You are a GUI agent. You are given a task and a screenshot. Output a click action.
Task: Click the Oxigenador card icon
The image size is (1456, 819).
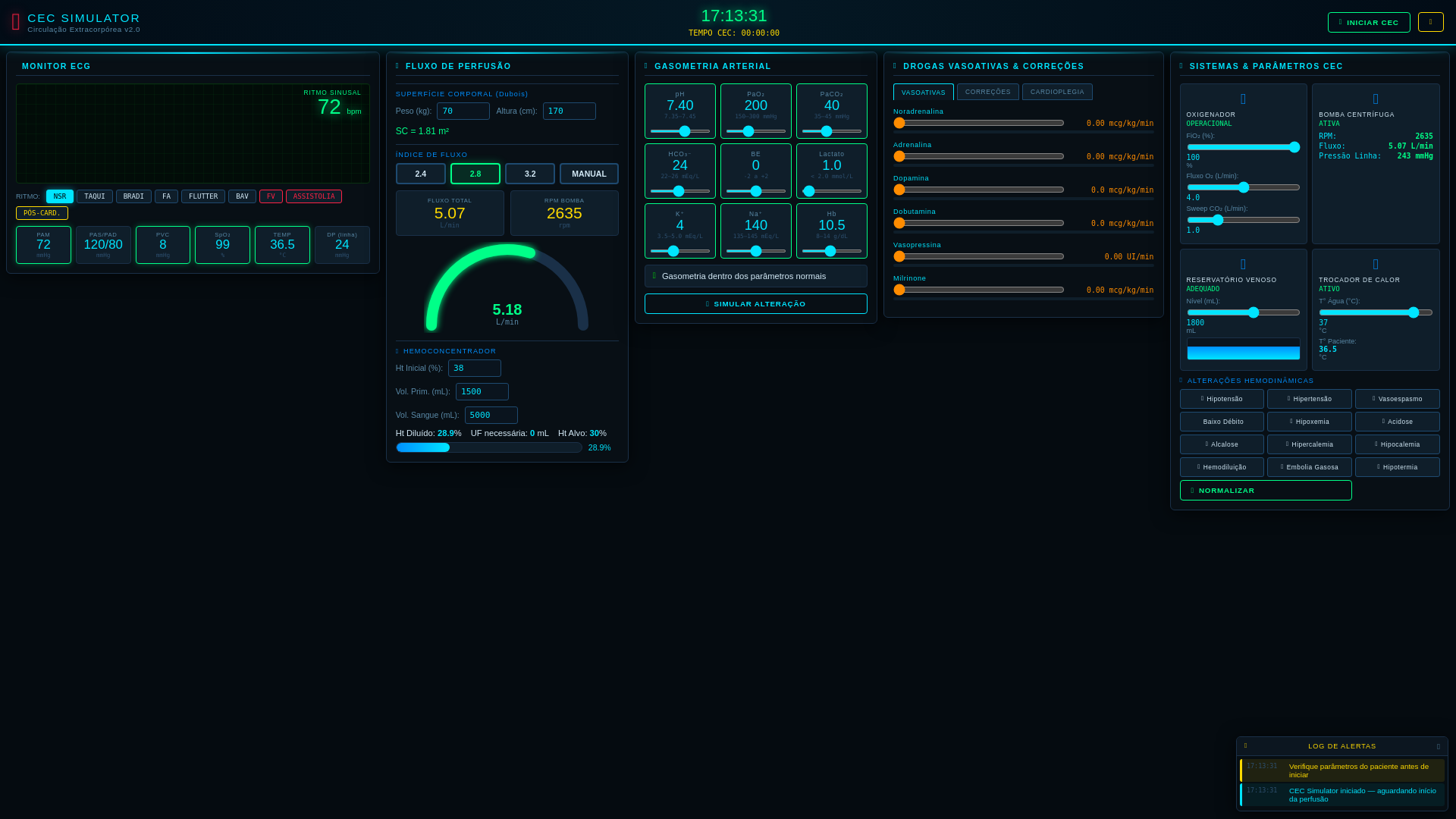1243,99
